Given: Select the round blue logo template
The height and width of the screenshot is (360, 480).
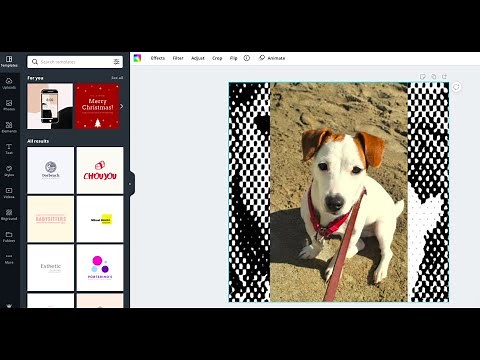Looking at the screenshot, I should coord(51,170).
